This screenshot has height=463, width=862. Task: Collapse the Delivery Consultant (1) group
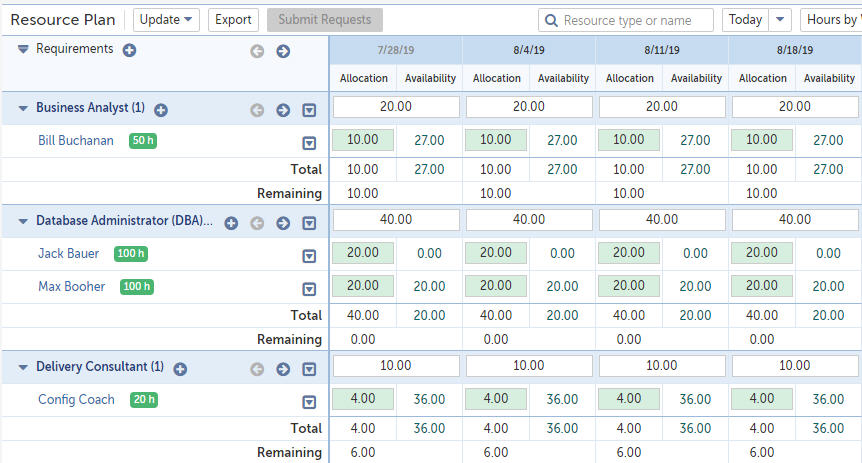pyautogui.click(x=23, y=367)
